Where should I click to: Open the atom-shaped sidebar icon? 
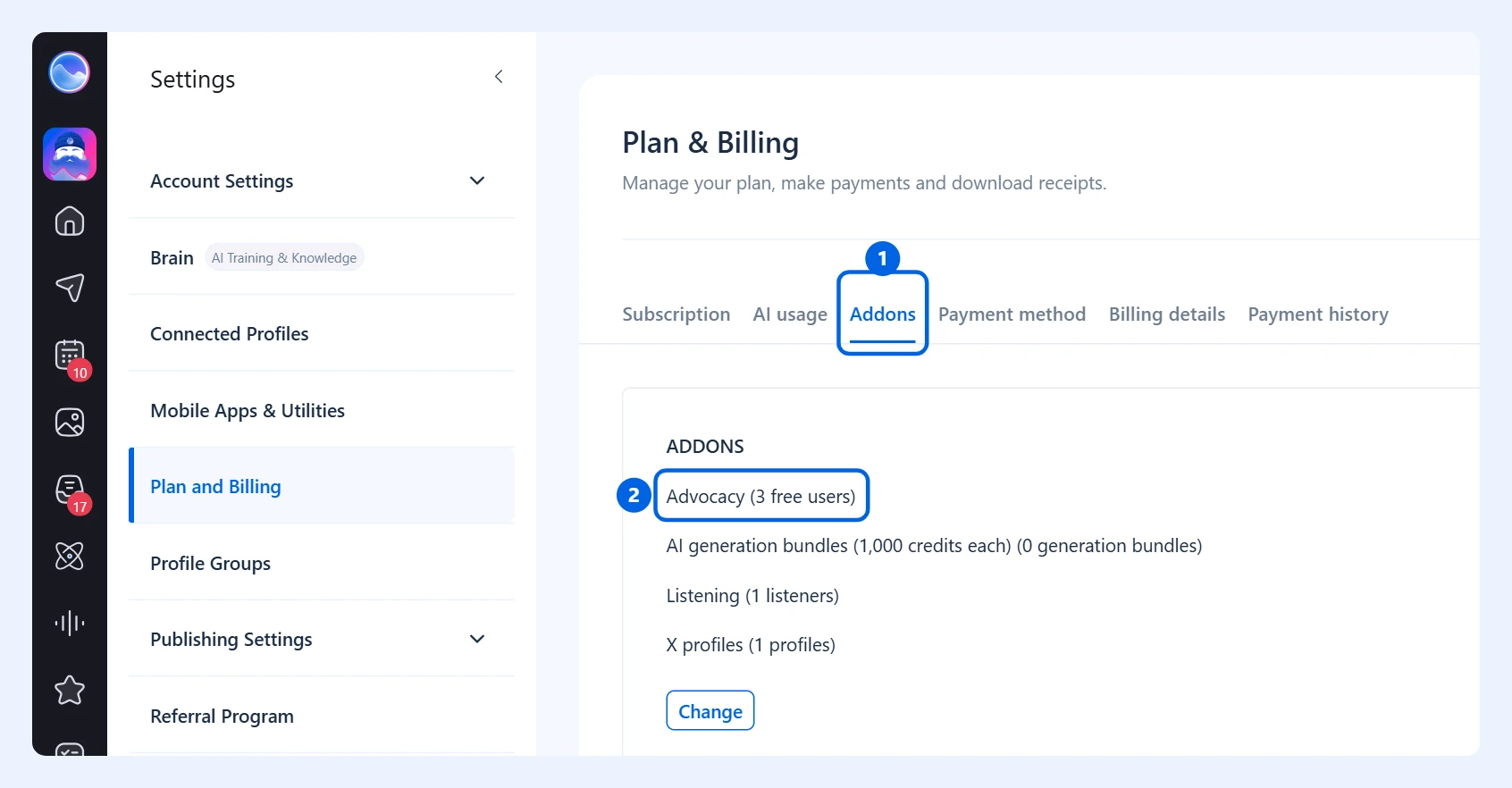click(x=70, y=556)
